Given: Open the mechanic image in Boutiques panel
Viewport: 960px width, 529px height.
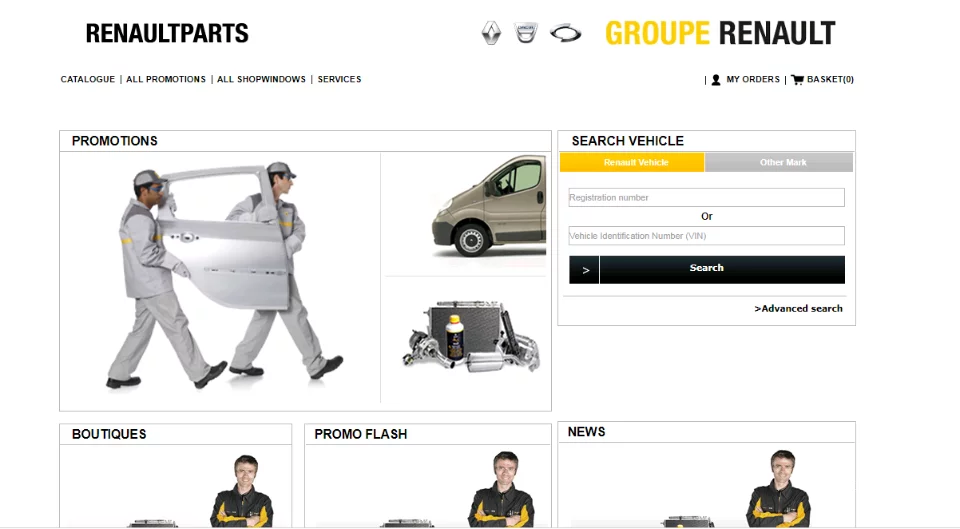Looking at the screenshot, I should [x=242, y=490].
